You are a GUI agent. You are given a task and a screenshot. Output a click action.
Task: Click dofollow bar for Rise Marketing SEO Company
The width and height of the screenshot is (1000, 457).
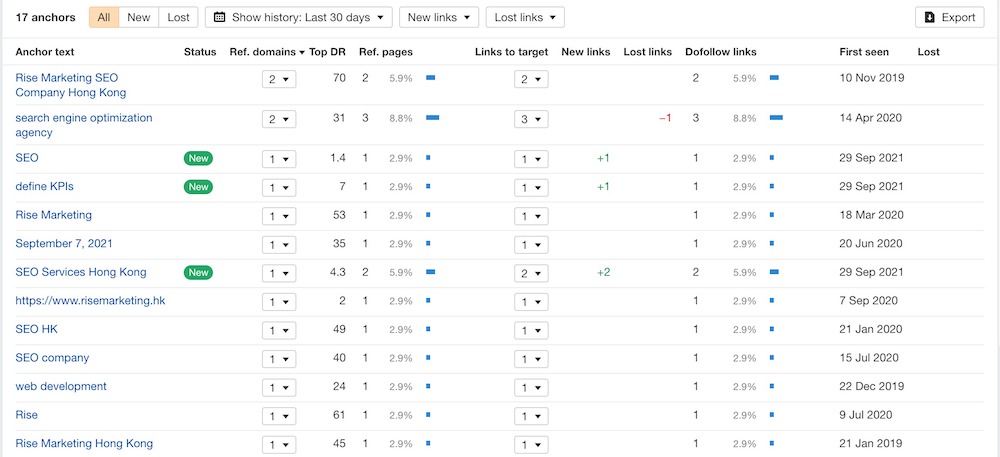tap(774, 78)
